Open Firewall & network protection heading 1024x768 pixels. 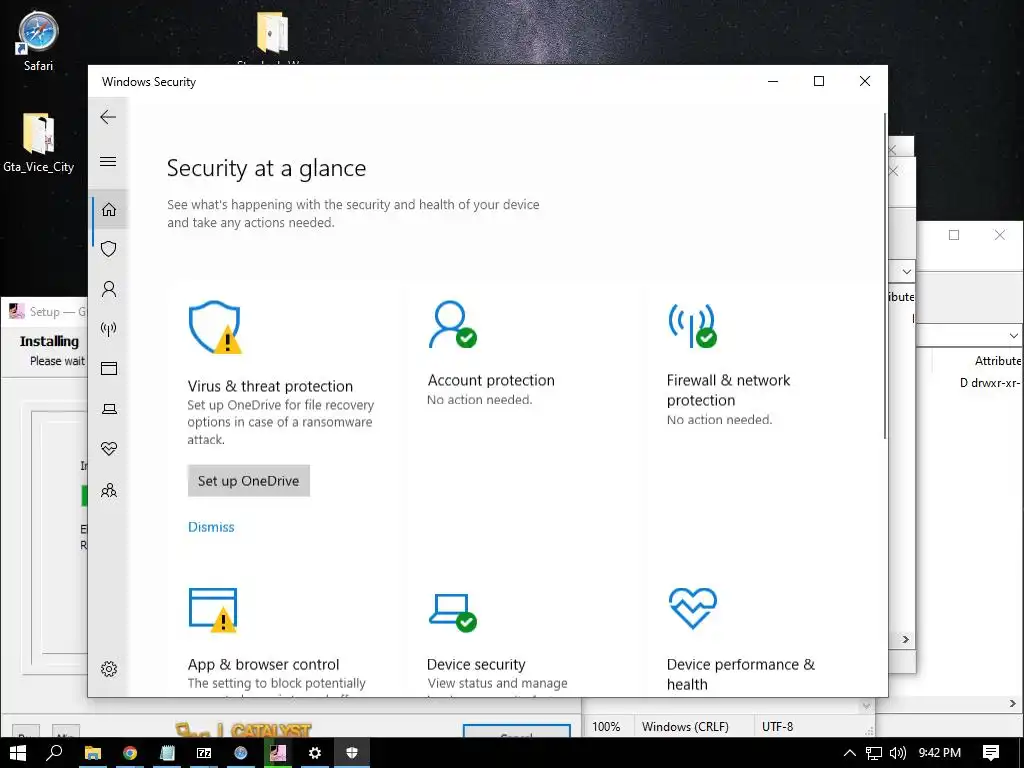(728, 390)
